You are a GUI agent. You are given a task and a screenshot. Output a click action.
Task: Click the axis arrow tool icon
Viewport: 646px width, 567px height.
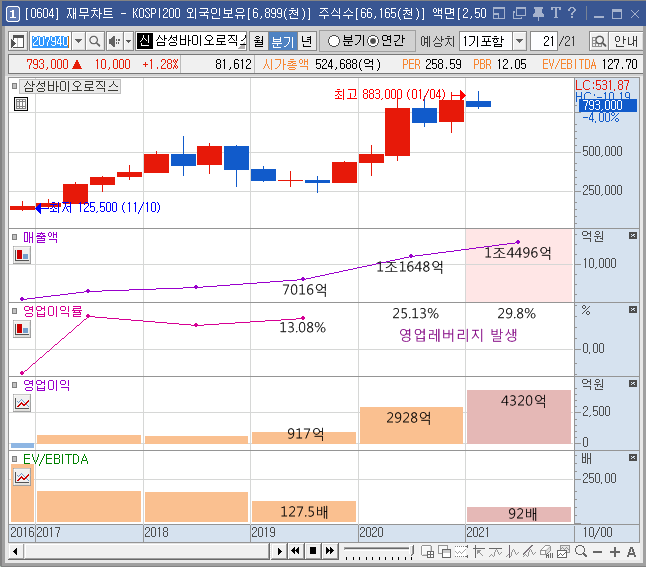478,552
